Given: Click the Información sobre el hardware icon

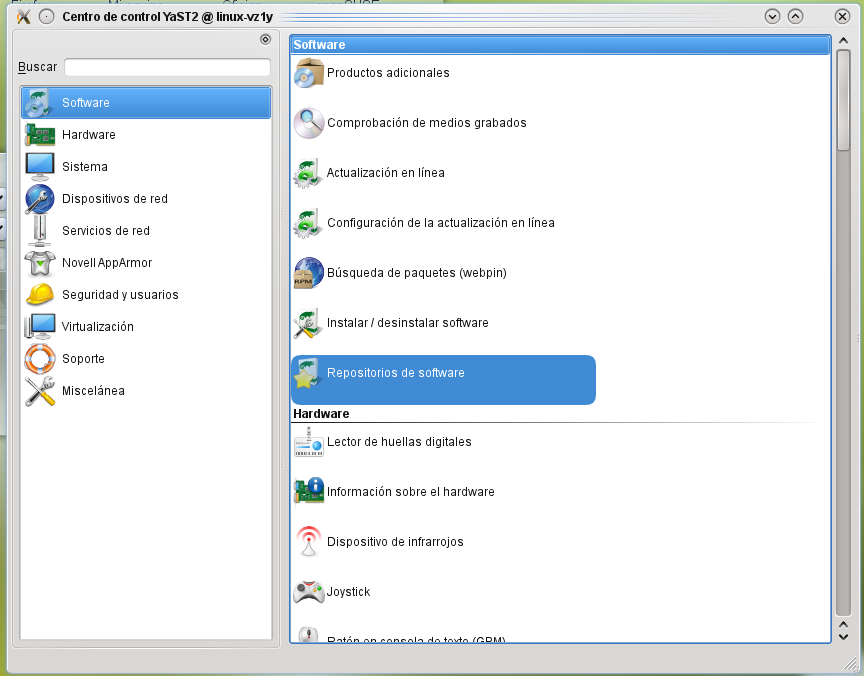Looking at the screenshot, I should click(x=309, y=491).
